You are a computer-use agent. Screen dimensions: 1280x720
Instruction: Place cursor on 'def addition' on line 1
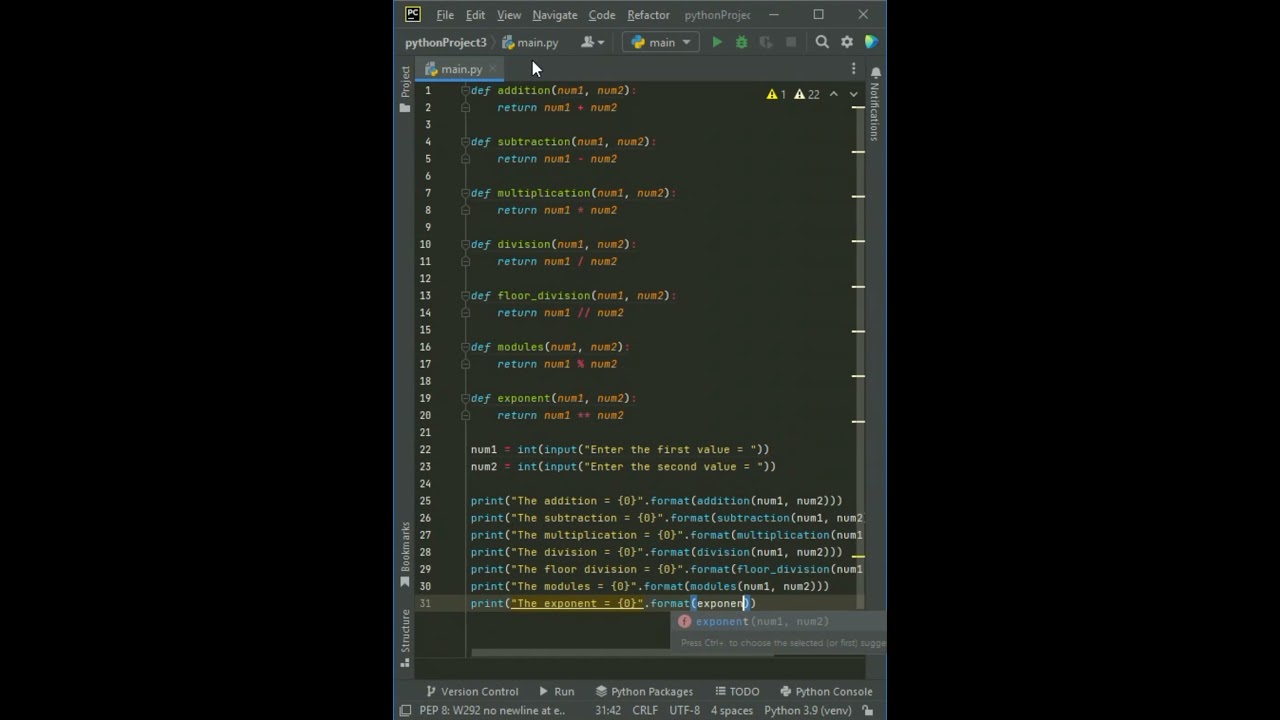[x=511, y=90]
